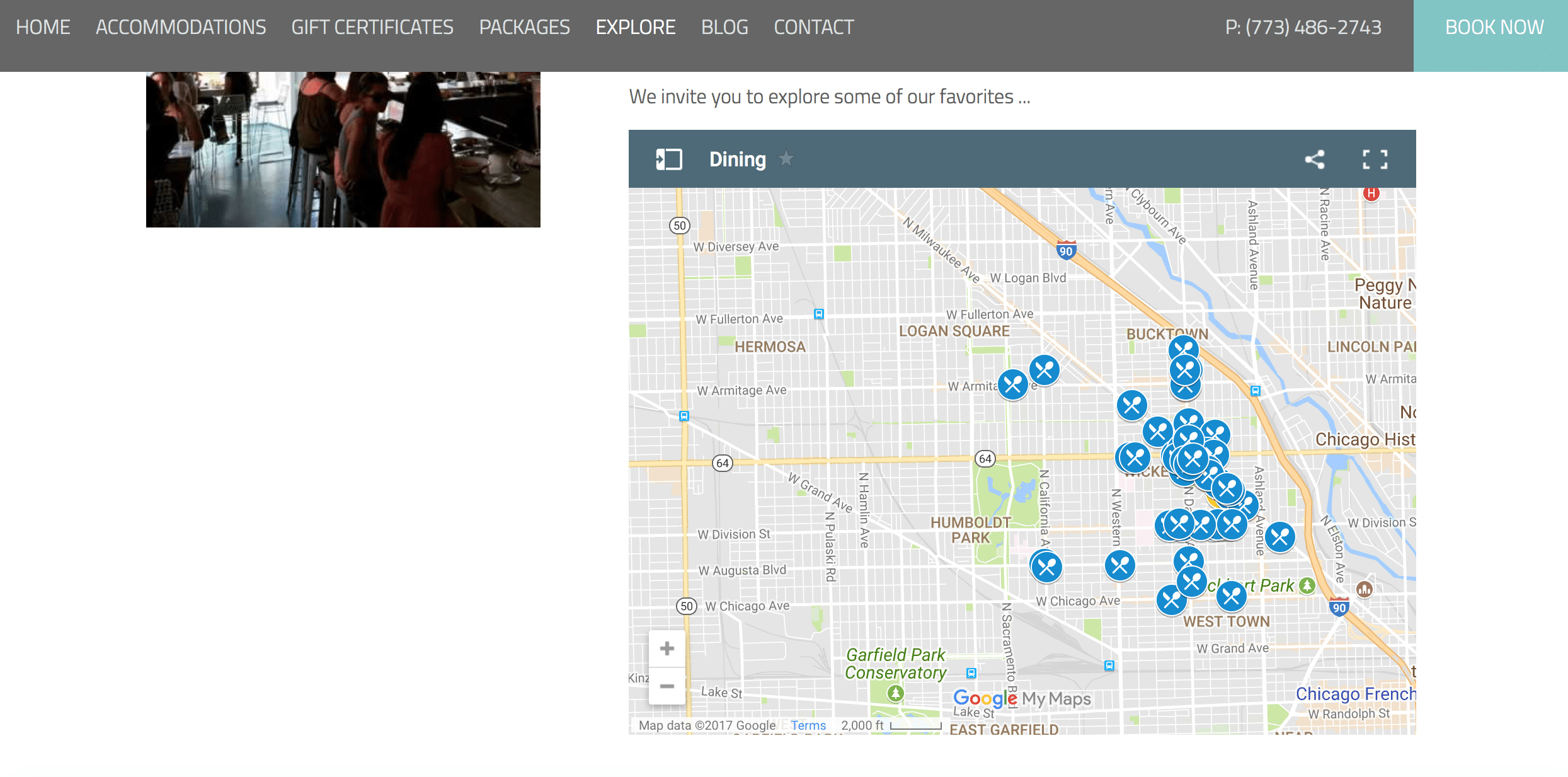Select dining pin above West Town label
Image resolution: width=1568 pixels, height=777 pixels.
(x=1232, y=596)
